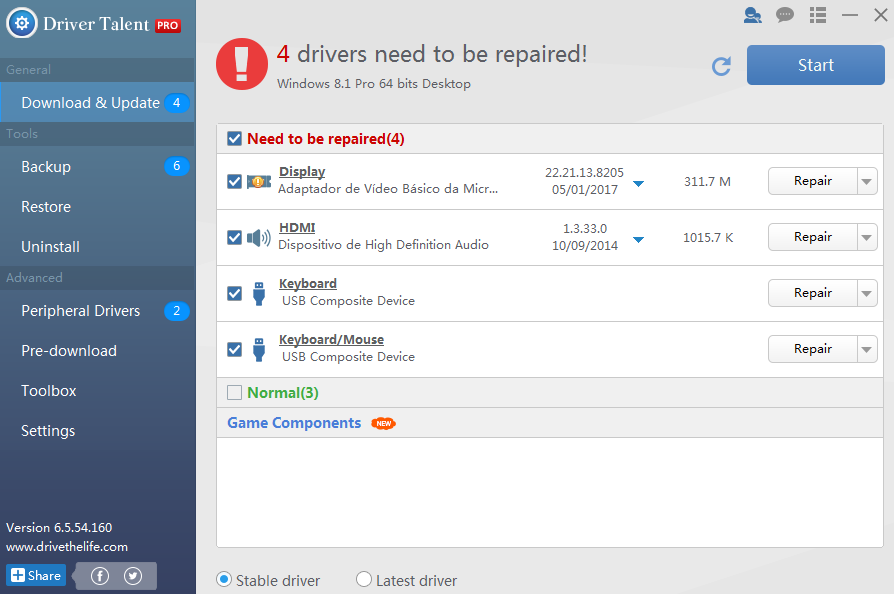Toggle the Need to be repaired checkbox

pos(234,139)
